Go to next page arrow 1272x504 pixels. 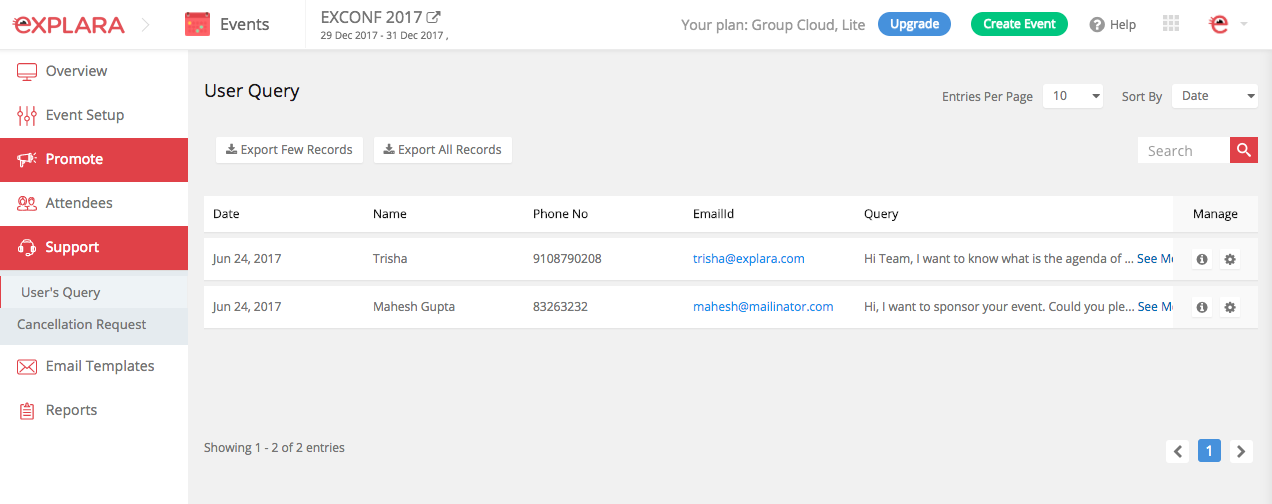click(x=1241, y=451)
